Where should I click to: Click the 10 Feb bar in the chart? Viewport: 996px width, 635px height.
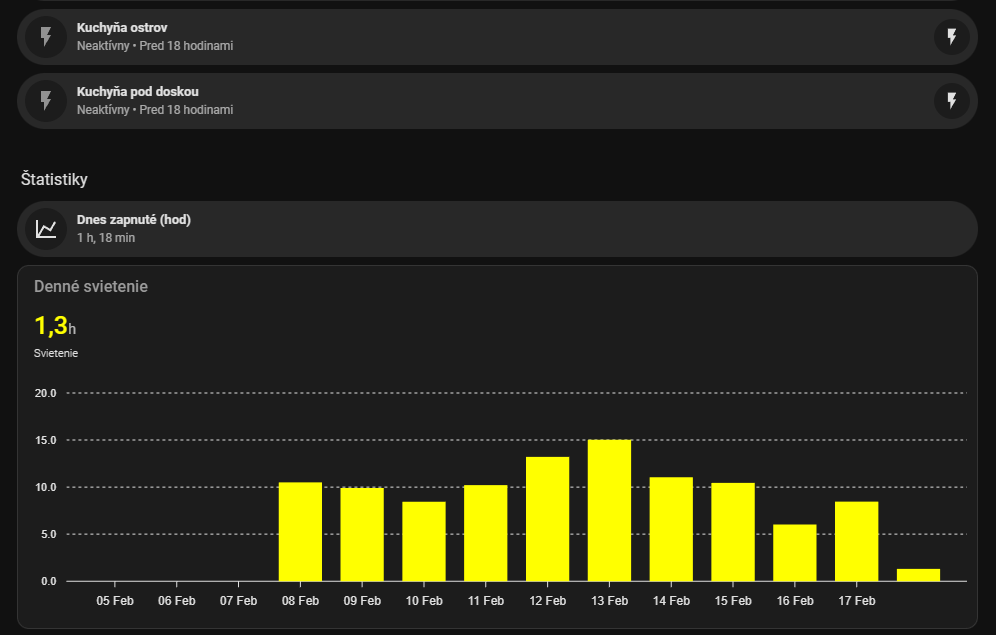424,541
